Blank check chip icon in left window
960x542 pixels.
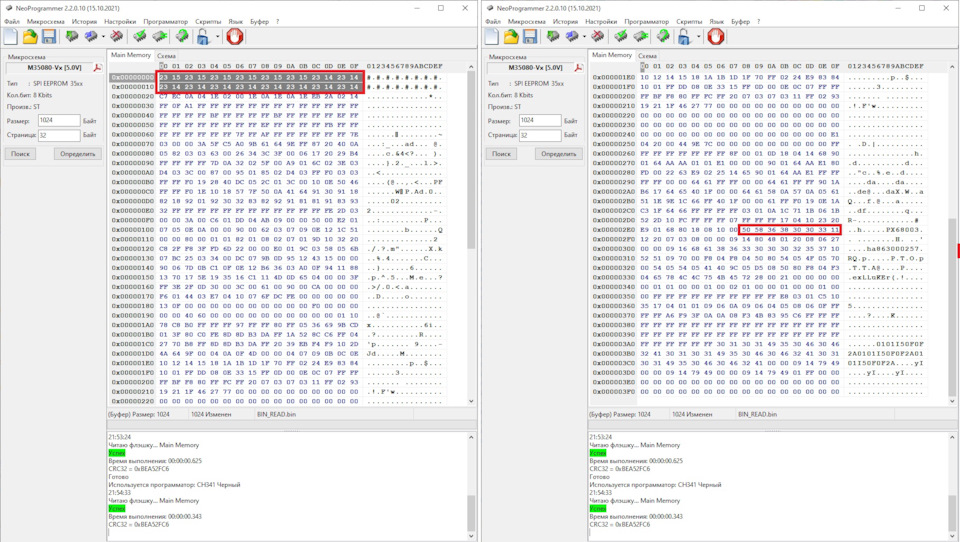pos(160,37)
